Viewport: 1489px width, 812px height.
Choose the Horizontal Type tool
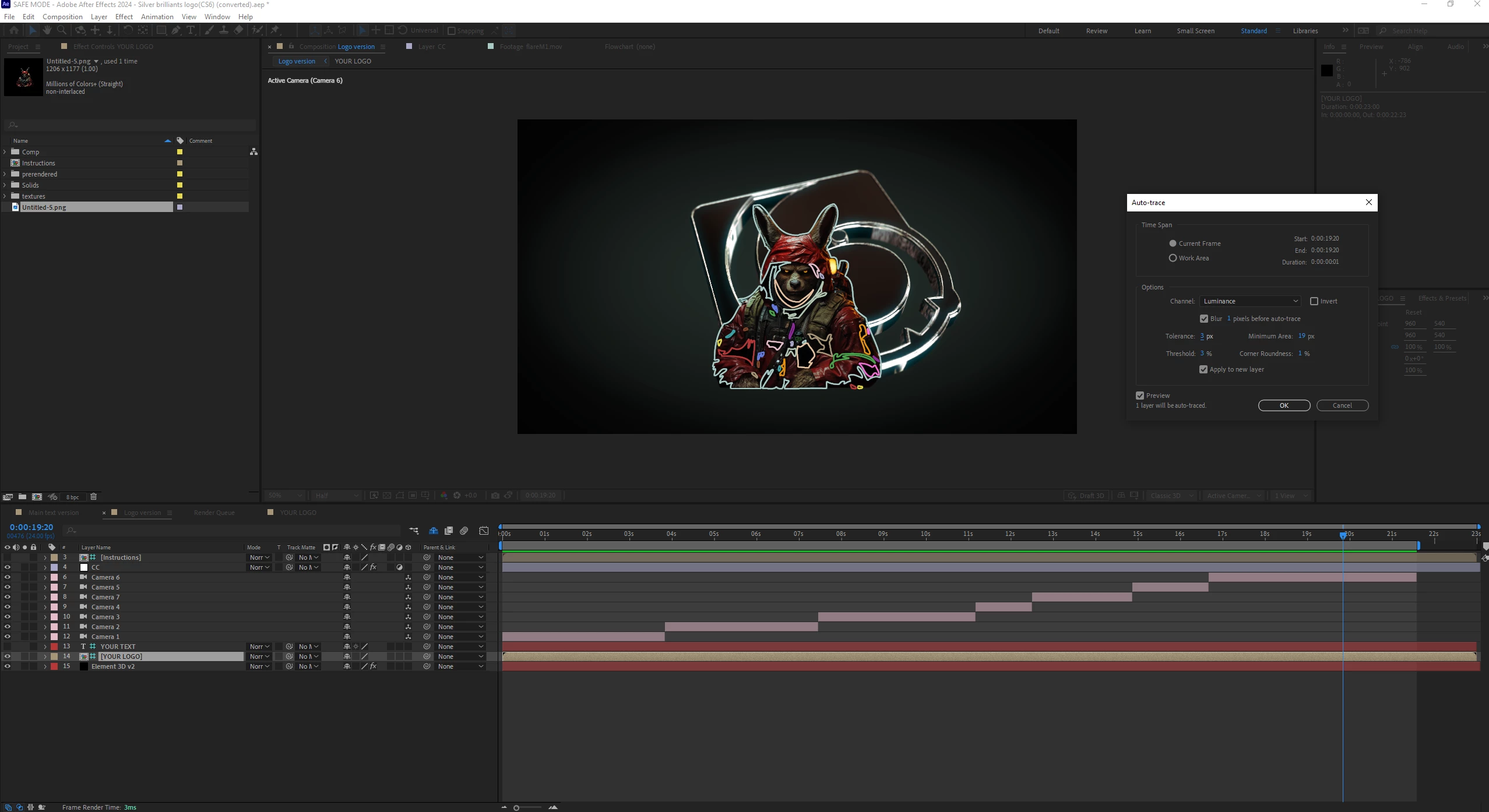click(x=191, y=30)
